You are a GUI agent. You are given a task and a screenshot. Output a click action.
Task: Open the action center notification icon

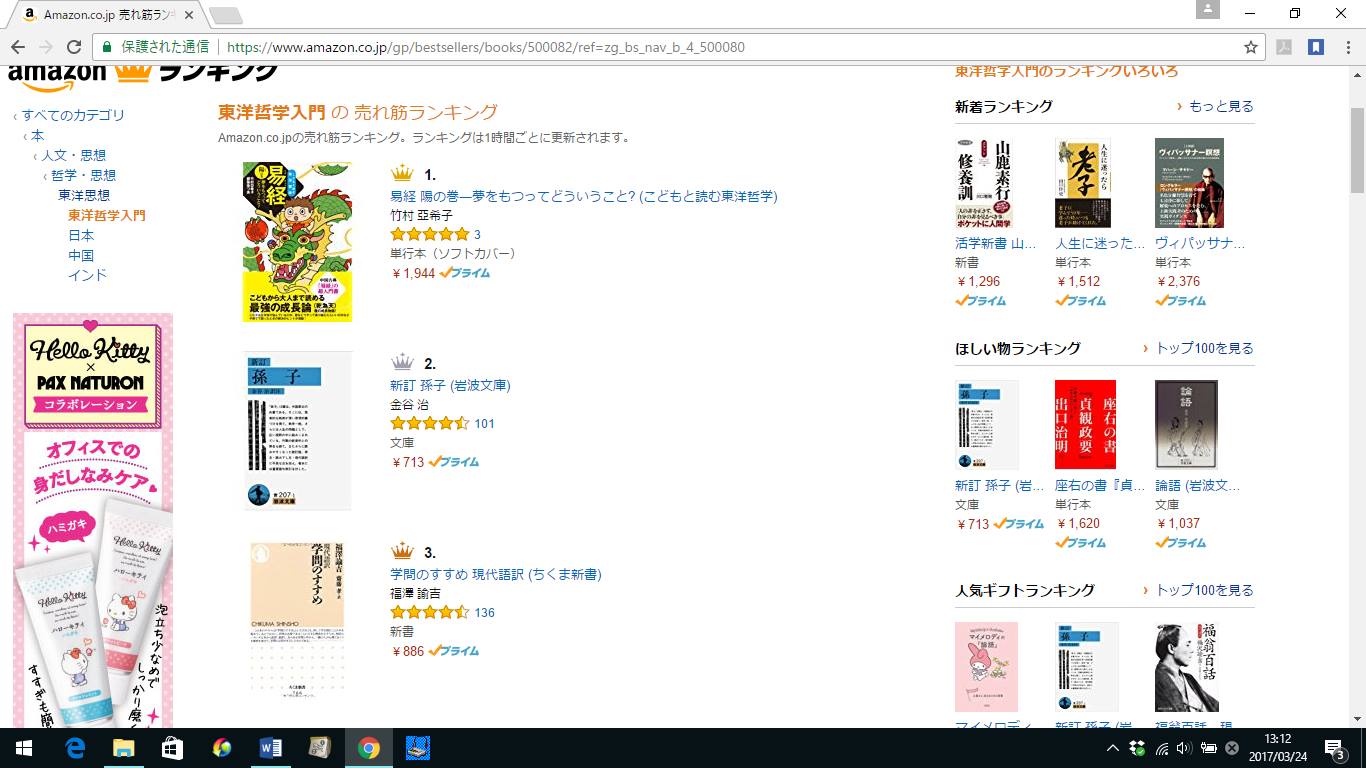click(1335, 748)
